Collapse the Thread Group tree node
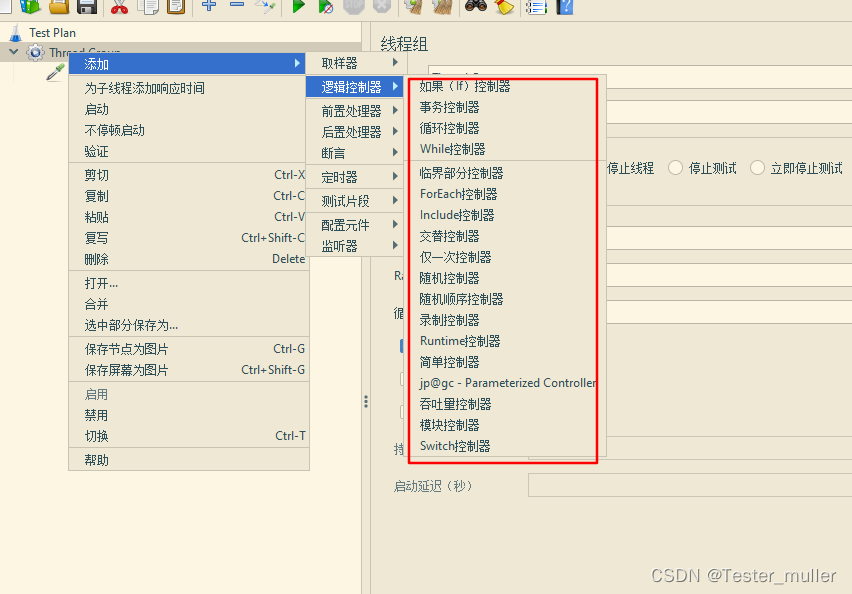This screenshot has height=594, width=852. pyautogui.click(x=14, y=52)
